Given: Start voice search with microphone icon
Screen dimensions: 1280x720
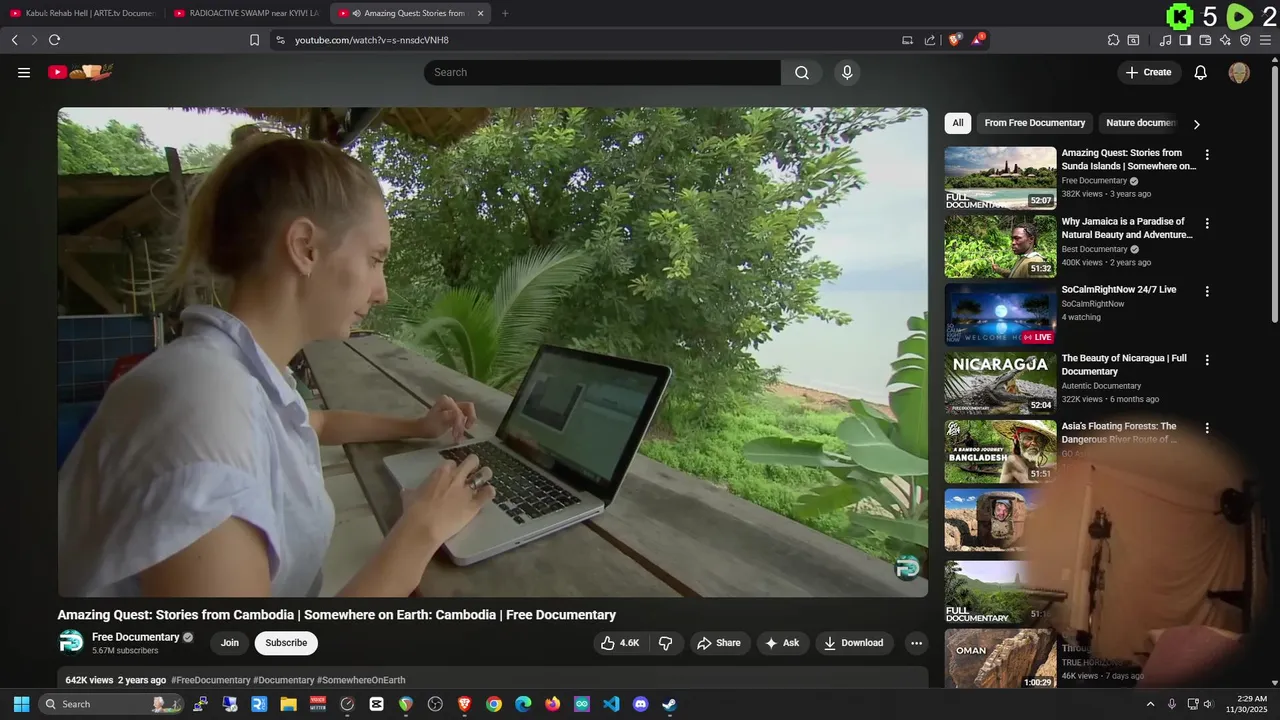Looking at the screenshot, I should point(847,72).
